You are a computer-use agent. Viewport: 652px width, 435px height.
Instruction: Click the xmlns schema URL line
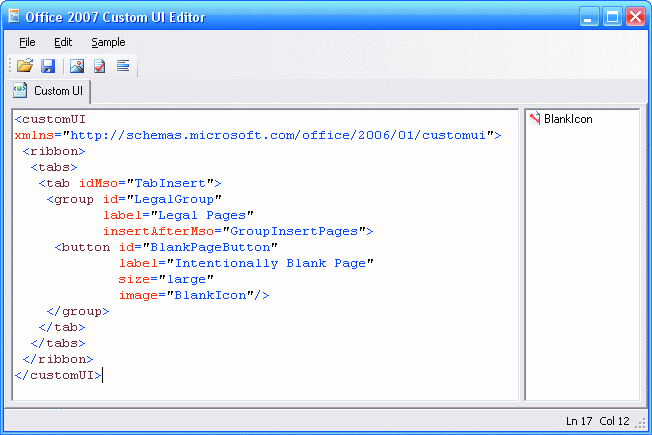pos(258,136)
